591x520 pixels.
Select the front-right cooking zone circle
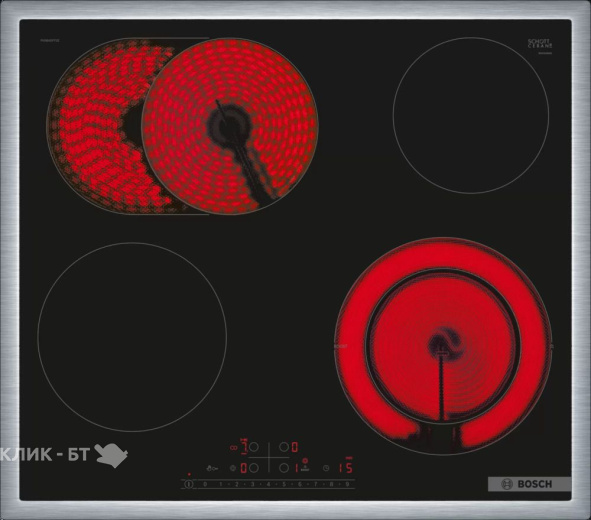pyautogui.click(x=284, y=468)
